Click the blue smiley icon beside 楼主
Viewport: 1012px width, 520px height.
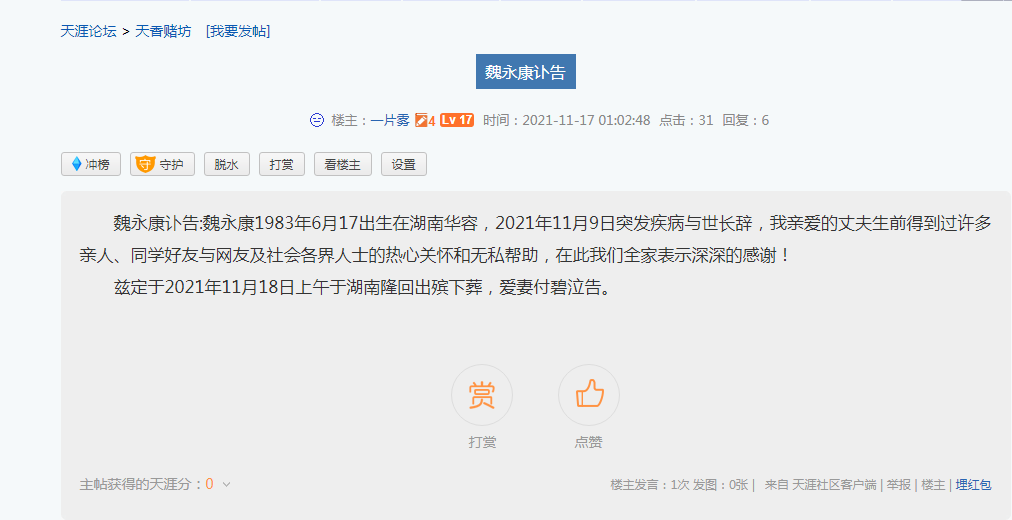click(317, 120)
